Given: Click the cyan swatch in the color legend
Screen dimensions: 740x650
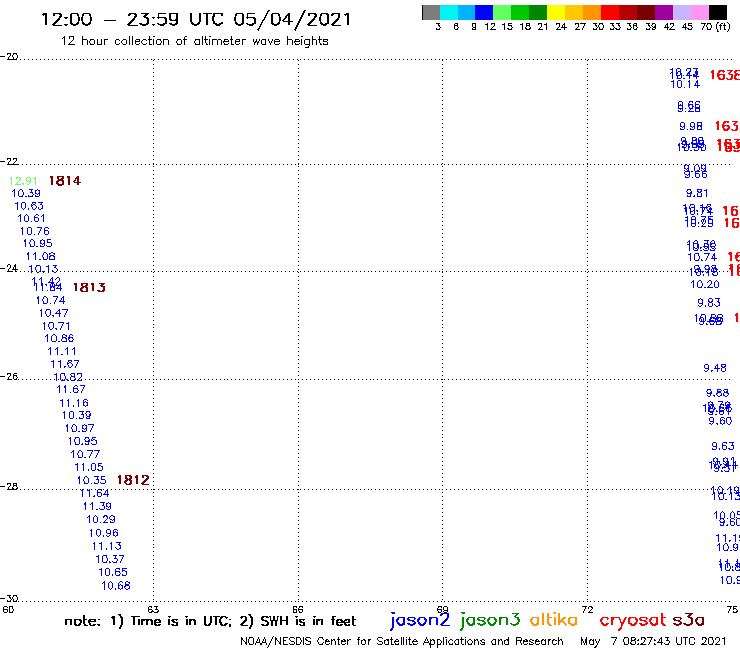Looking at the screenshot, I should [449, 12].
